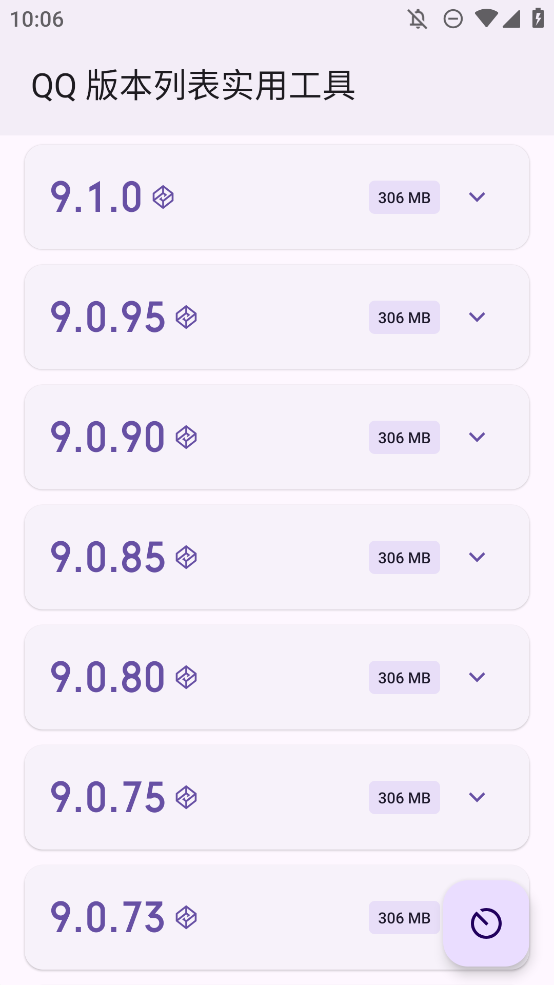Tap the 306 MB badge on 9.0.73
This screenshot has width=554, height=985.
point(404,918)
